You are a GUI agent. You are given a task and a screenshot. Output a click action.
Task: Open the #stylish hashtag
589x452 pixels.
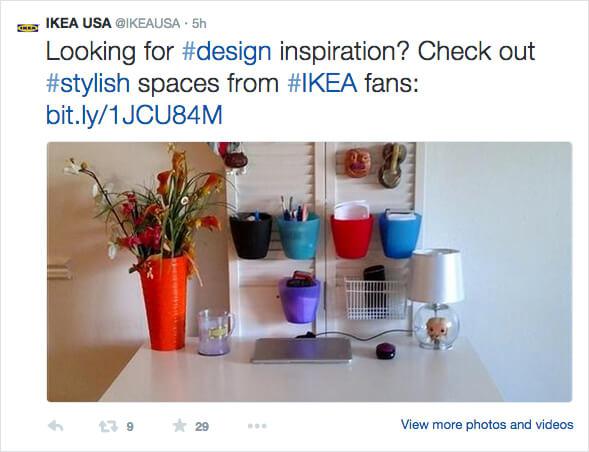click(x=88, y=83)
